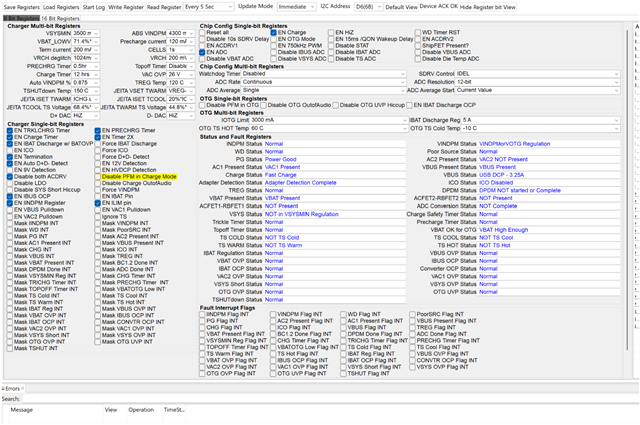
Task: Click the Search field in Errors panel
Action: click(x=329, y=398)
